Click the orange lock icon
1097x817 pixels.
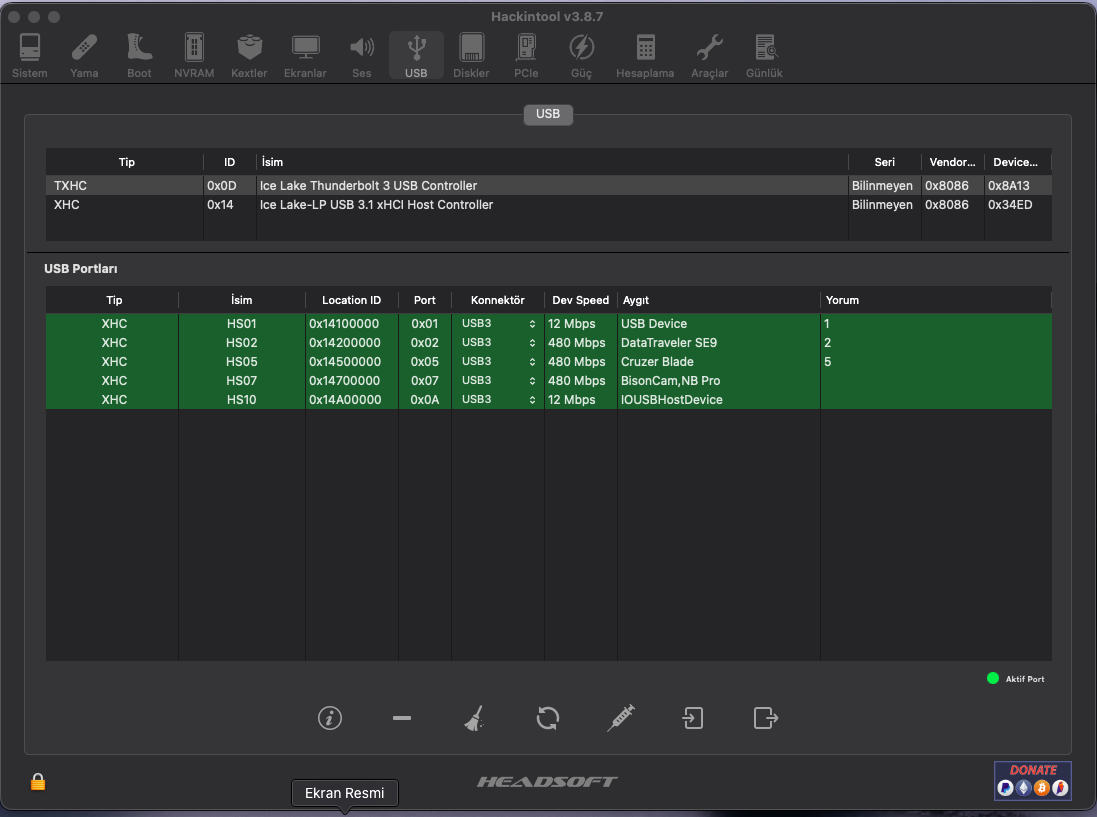pyautogui.click(x=38, y=782)
